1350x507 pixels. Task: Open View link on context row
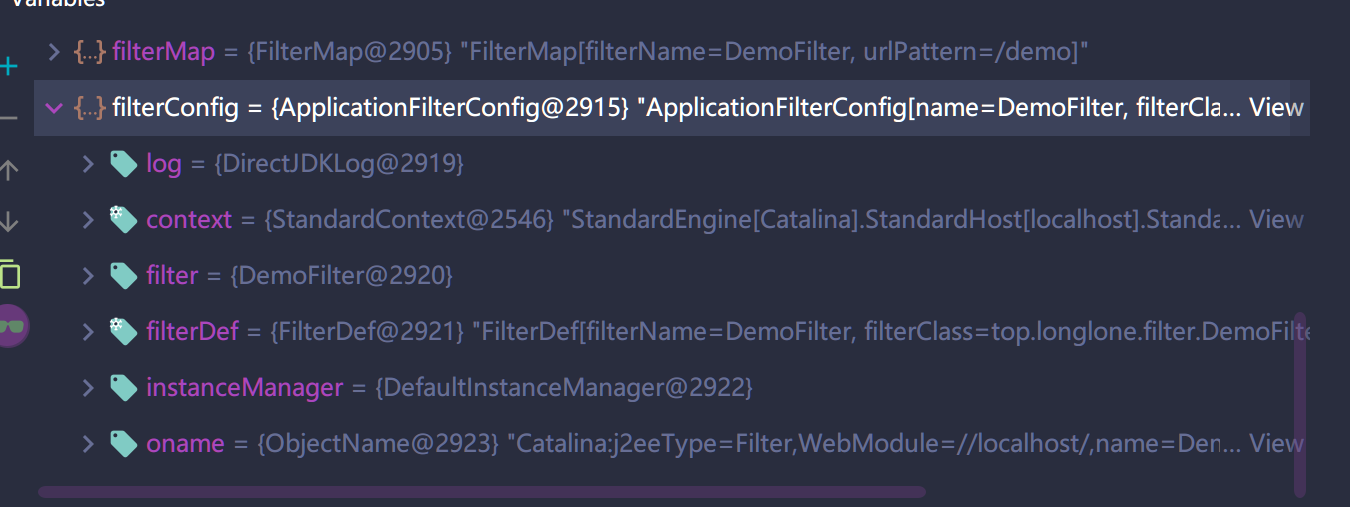click(x=1277, y=220)
